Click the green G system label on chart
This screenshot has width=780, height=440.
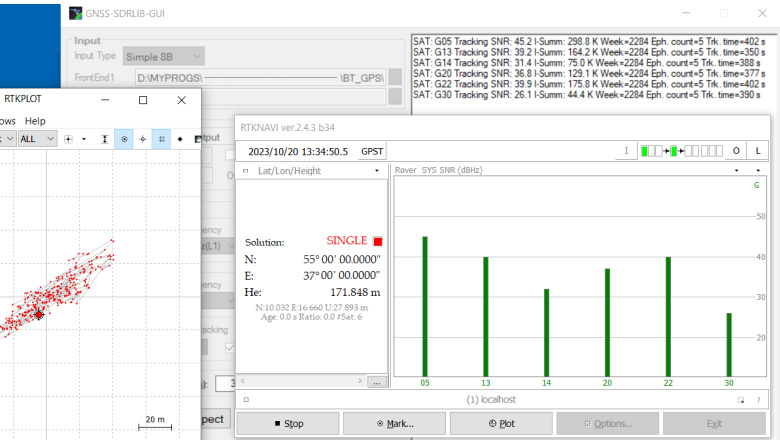point(757,185)
